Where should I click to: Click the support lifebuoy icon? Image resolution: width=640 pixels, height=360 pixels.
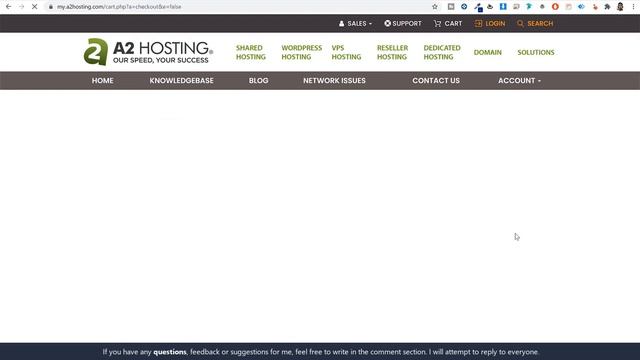click(x=387, y=23)
